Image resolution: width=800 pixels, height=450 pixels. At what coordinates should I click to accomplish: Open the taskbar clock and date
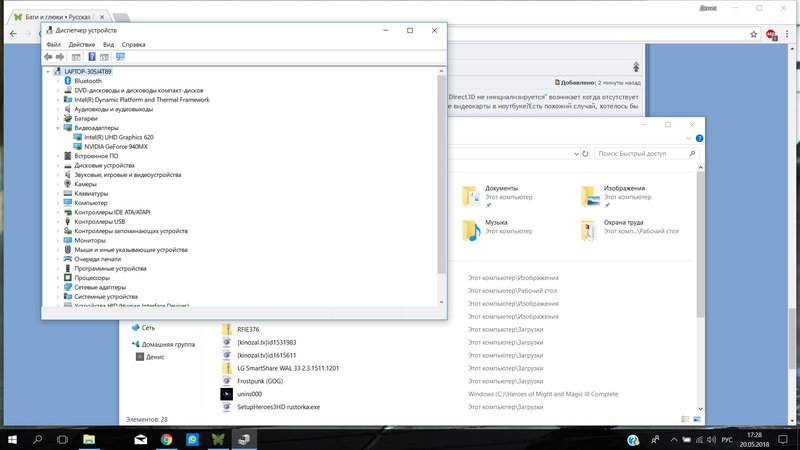tap(754, 439)
